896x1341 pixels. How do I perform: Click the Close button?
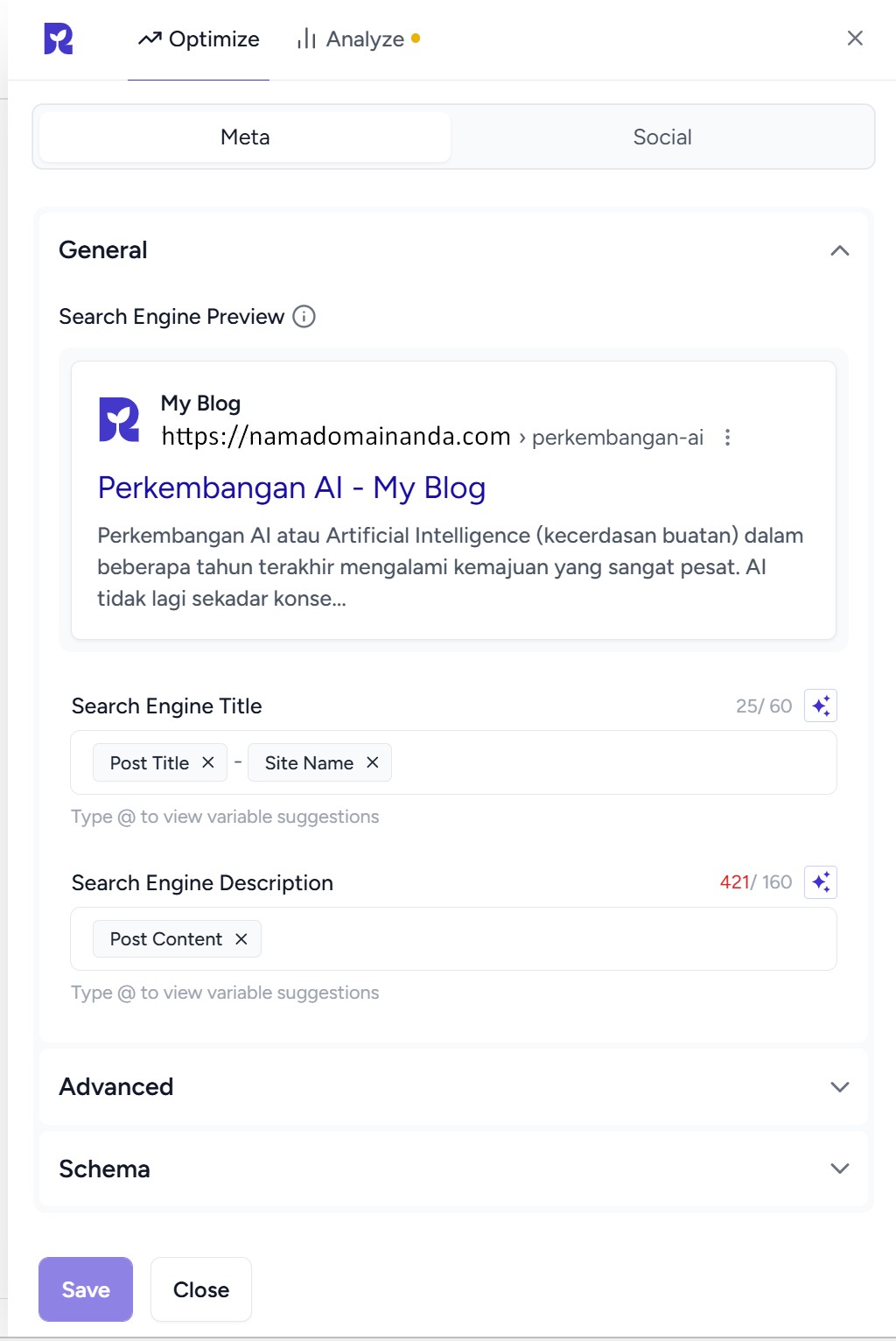tap(201, 1289)
